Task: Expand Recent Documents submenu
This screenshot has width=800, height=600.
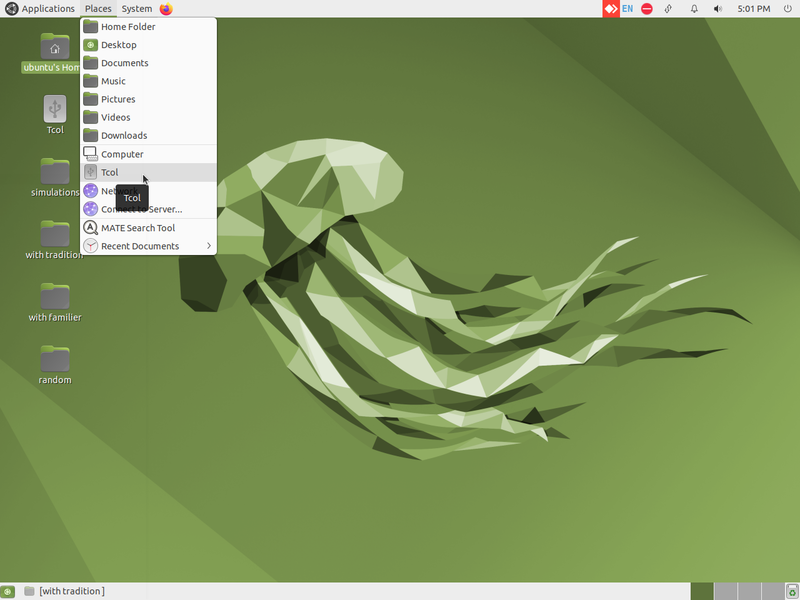Action: [x=148, y=246]
